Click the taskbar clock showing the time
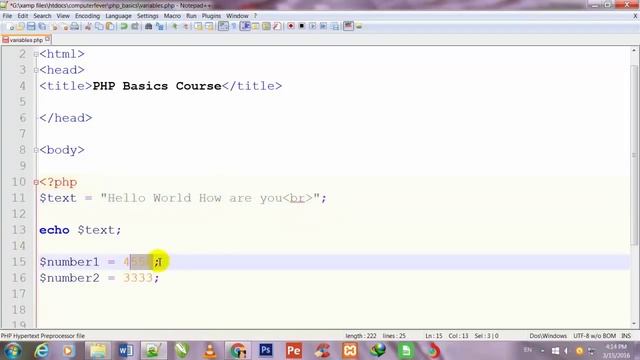 click(616, 351)
